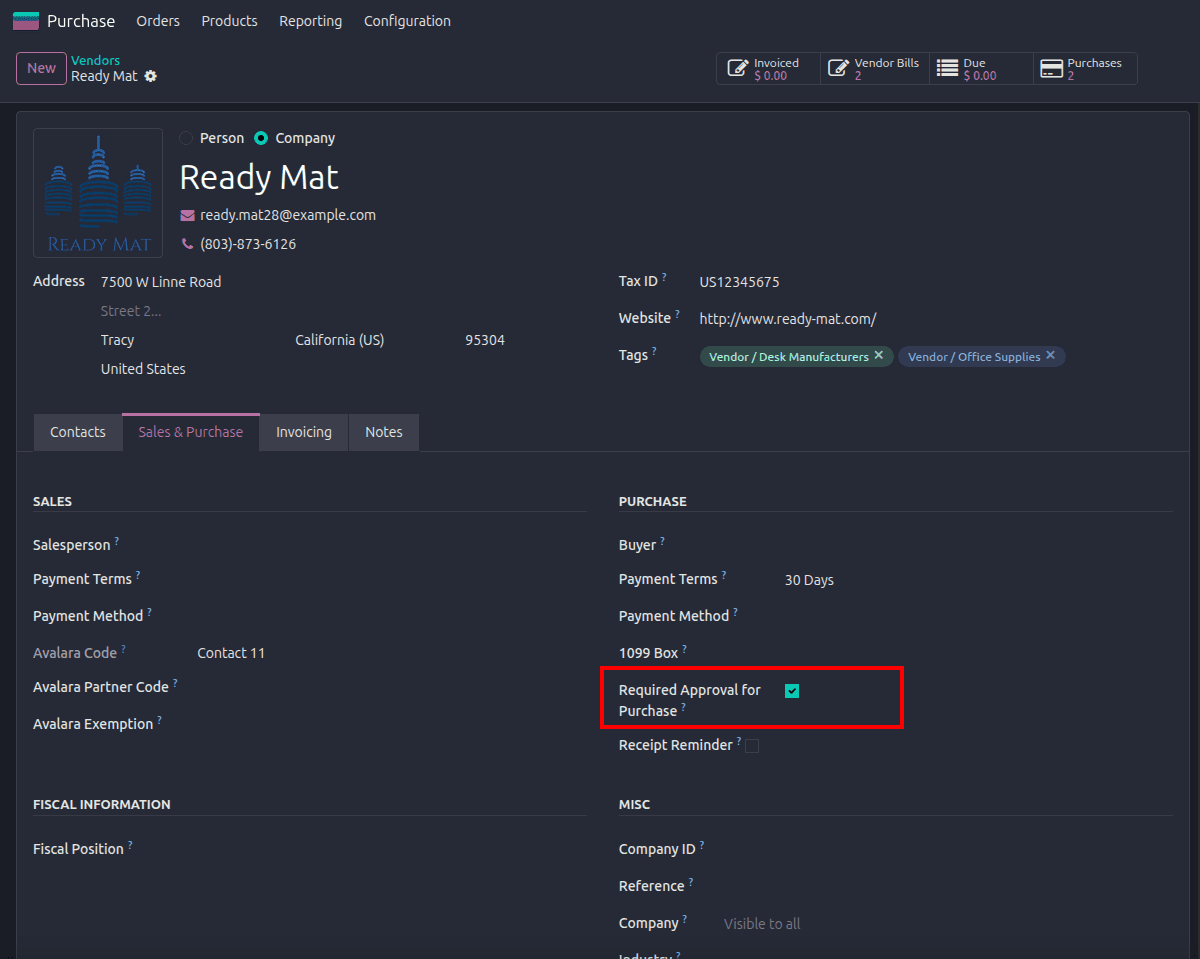Open the California state dropdown
Image resolution: width=1200 pixels, height=959 pixels.
[371, 340]
